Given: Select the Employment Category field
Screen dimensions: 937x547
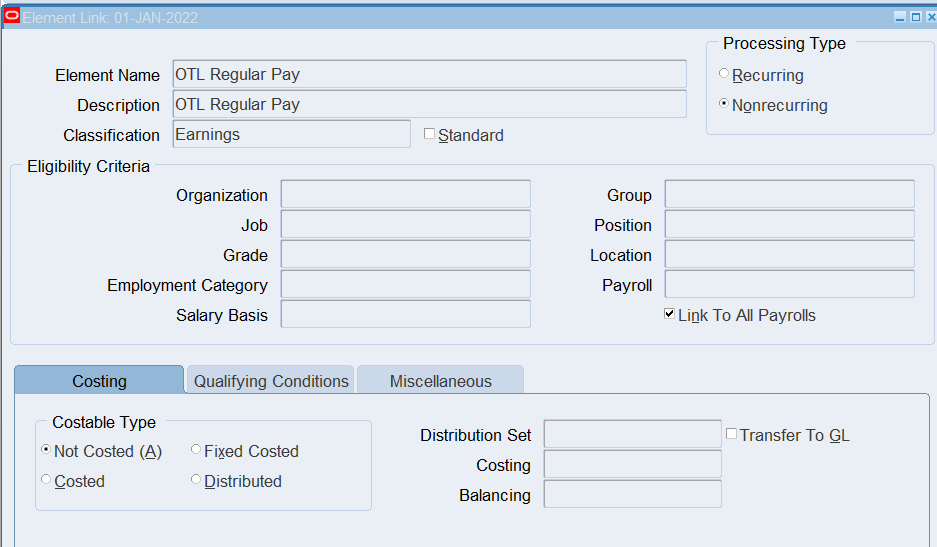Looking at the screenshot, I should [405, 284].
